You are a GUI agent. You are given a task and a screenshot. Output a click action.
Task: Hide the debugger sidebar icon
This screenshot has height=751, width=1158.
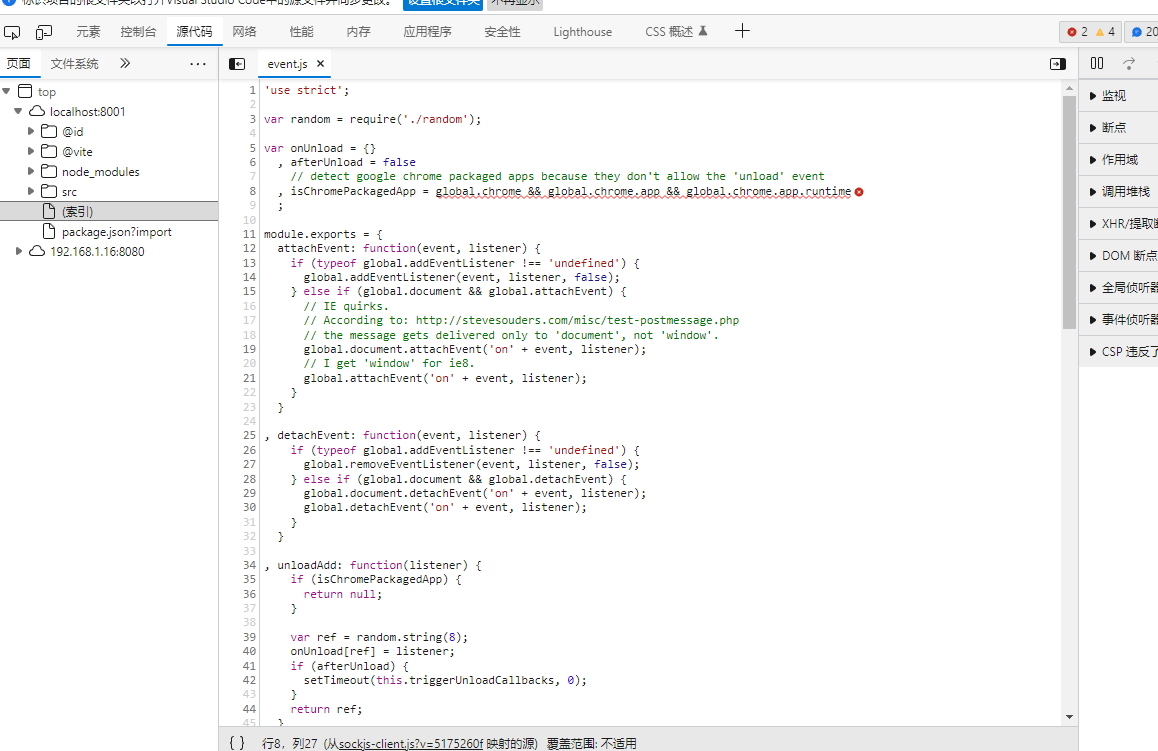[1057, 64]
